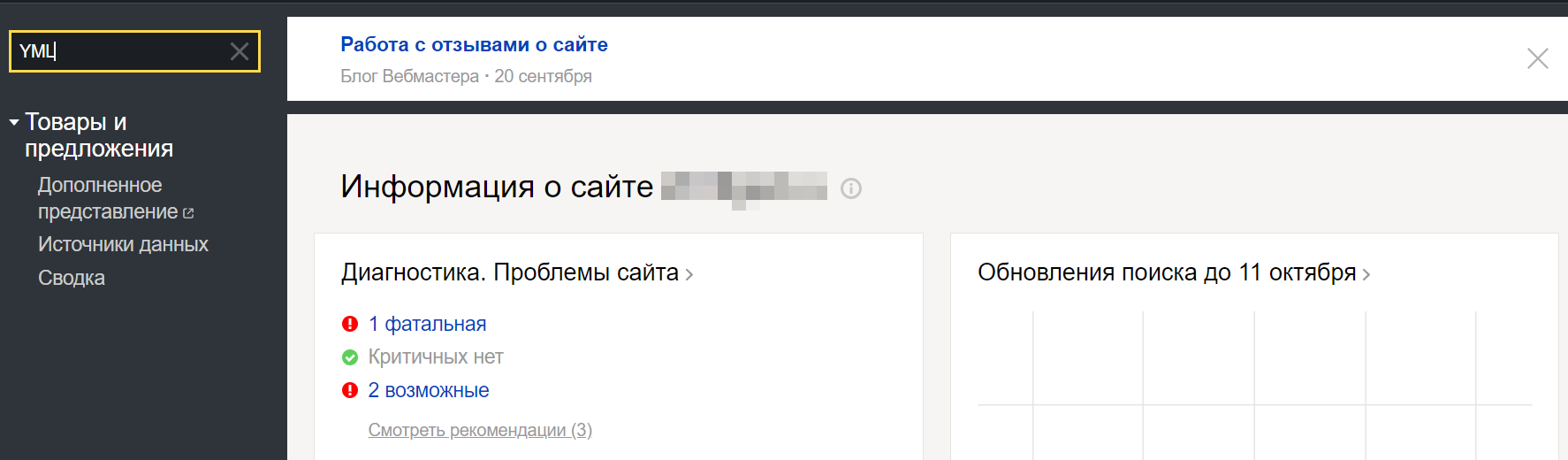This screenshot has height=460, width=1568.
Task: Open Источники данных menu item
Action: [x=123, y=244]
